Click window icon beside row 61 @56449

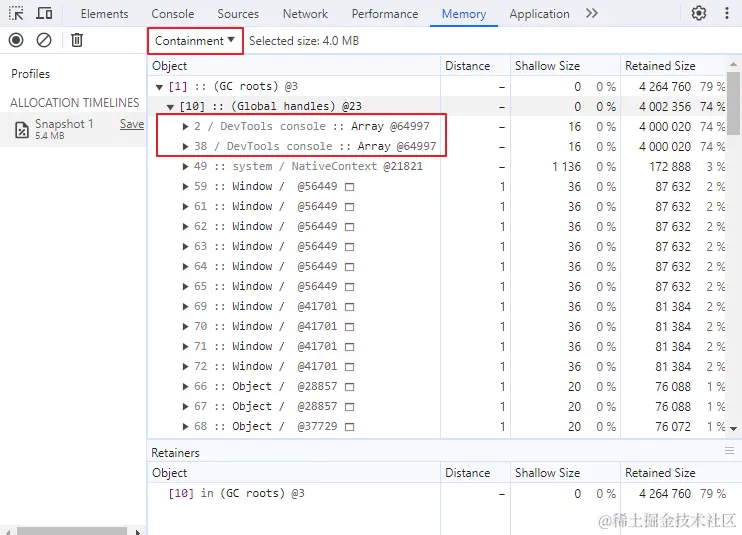[349, 207]
